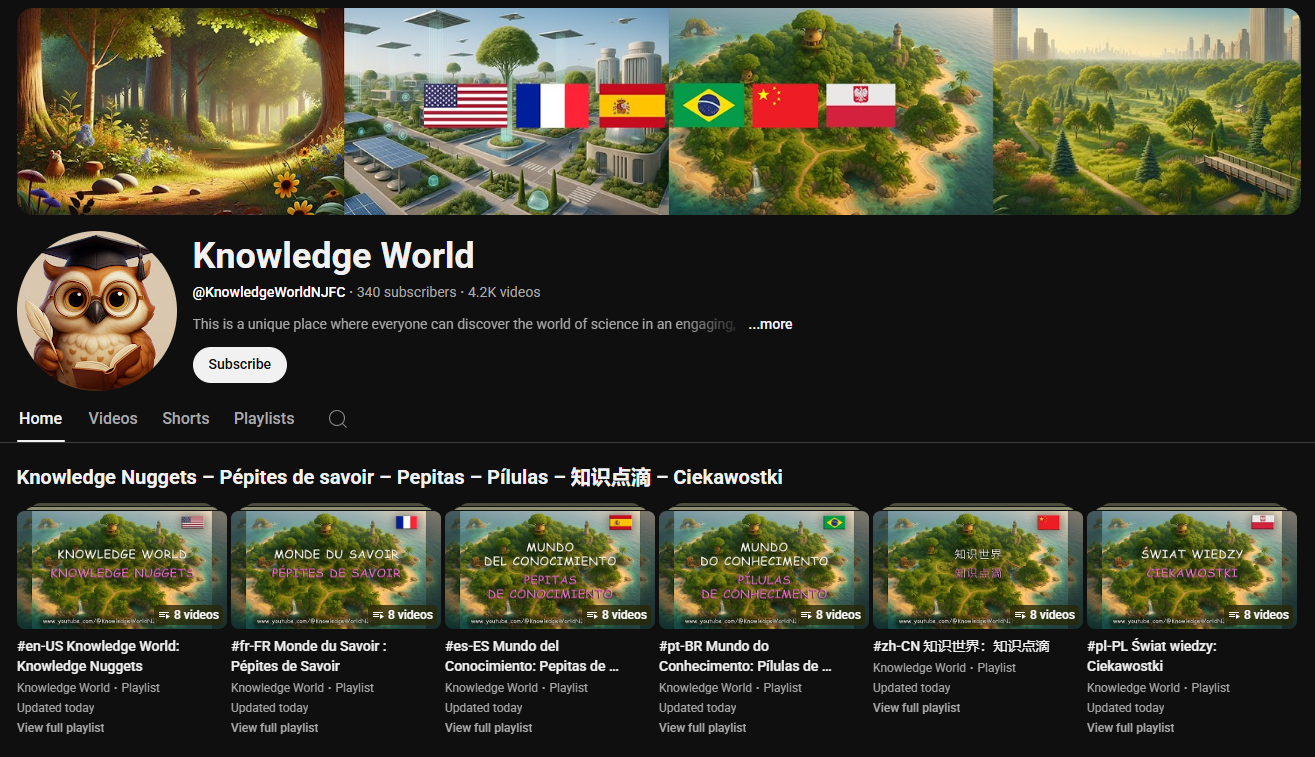
Task: Click the USA flag in the banner
Action: tap(466, 106)
